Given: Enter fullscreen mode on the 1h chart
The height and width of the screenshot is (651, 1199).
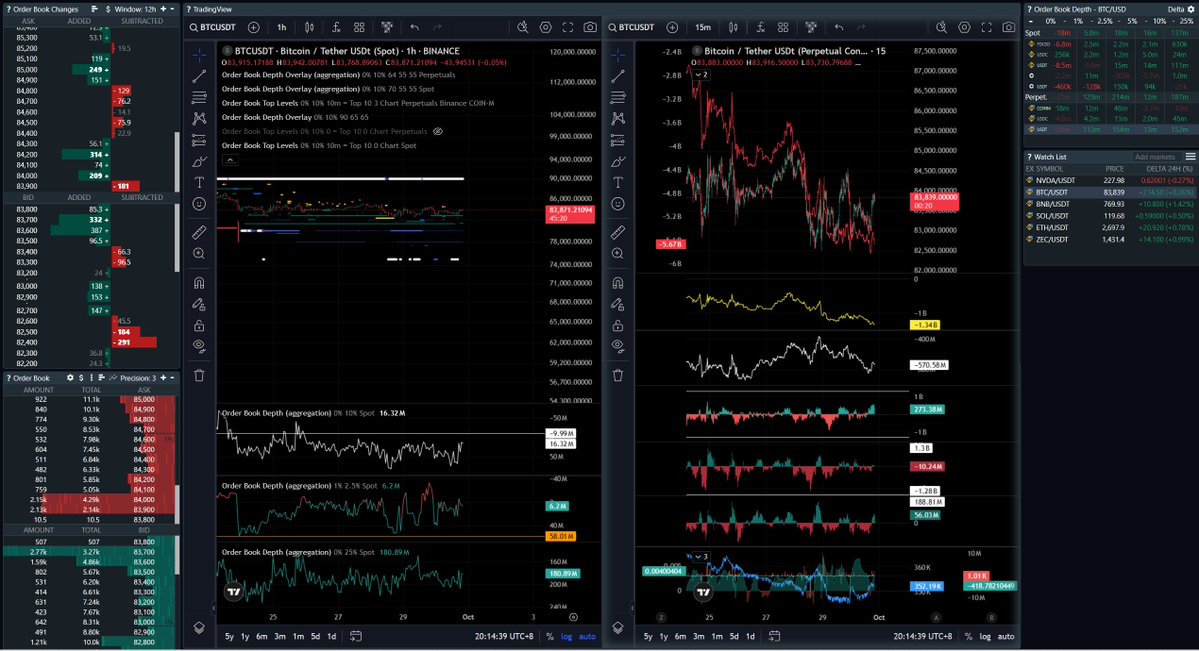Looking at the screenshot, I should pos(567,28).
